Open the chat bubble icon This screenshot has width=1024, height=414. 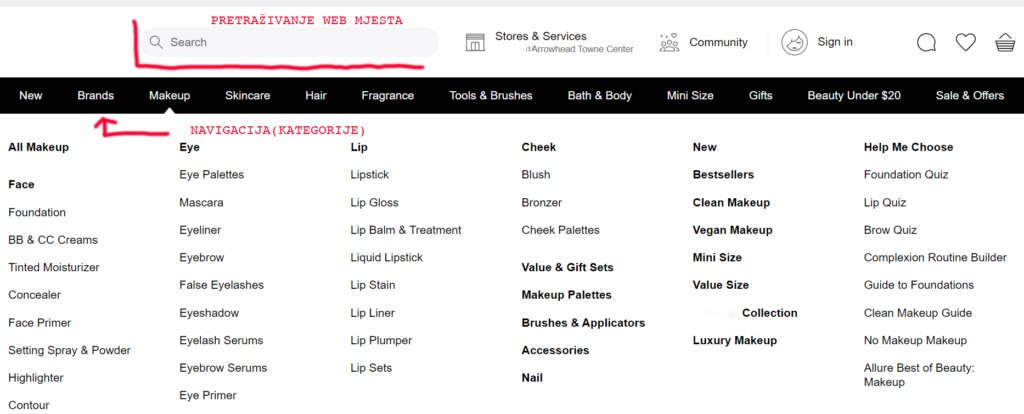(x=926, y=42)
